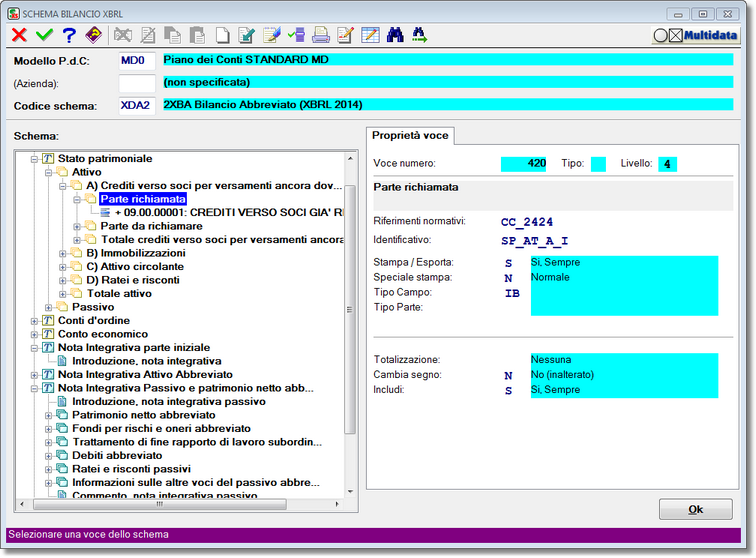Viewport: 756px width, 558px height.
Task: Select the Parte richiamata tree item
Action: [x=143, y=199]
